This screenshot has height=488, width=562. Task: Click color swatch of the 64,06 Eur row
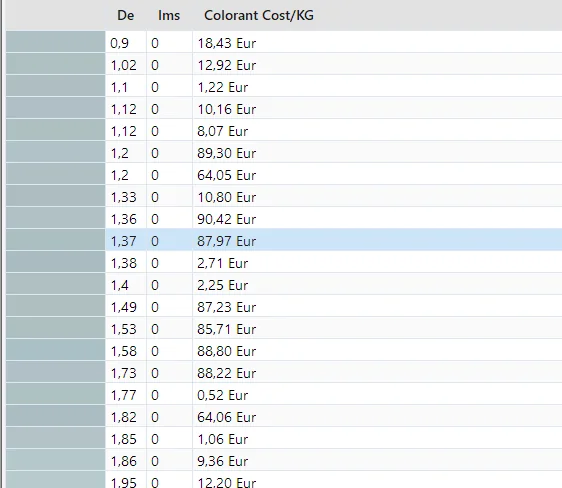pos(56,416)
